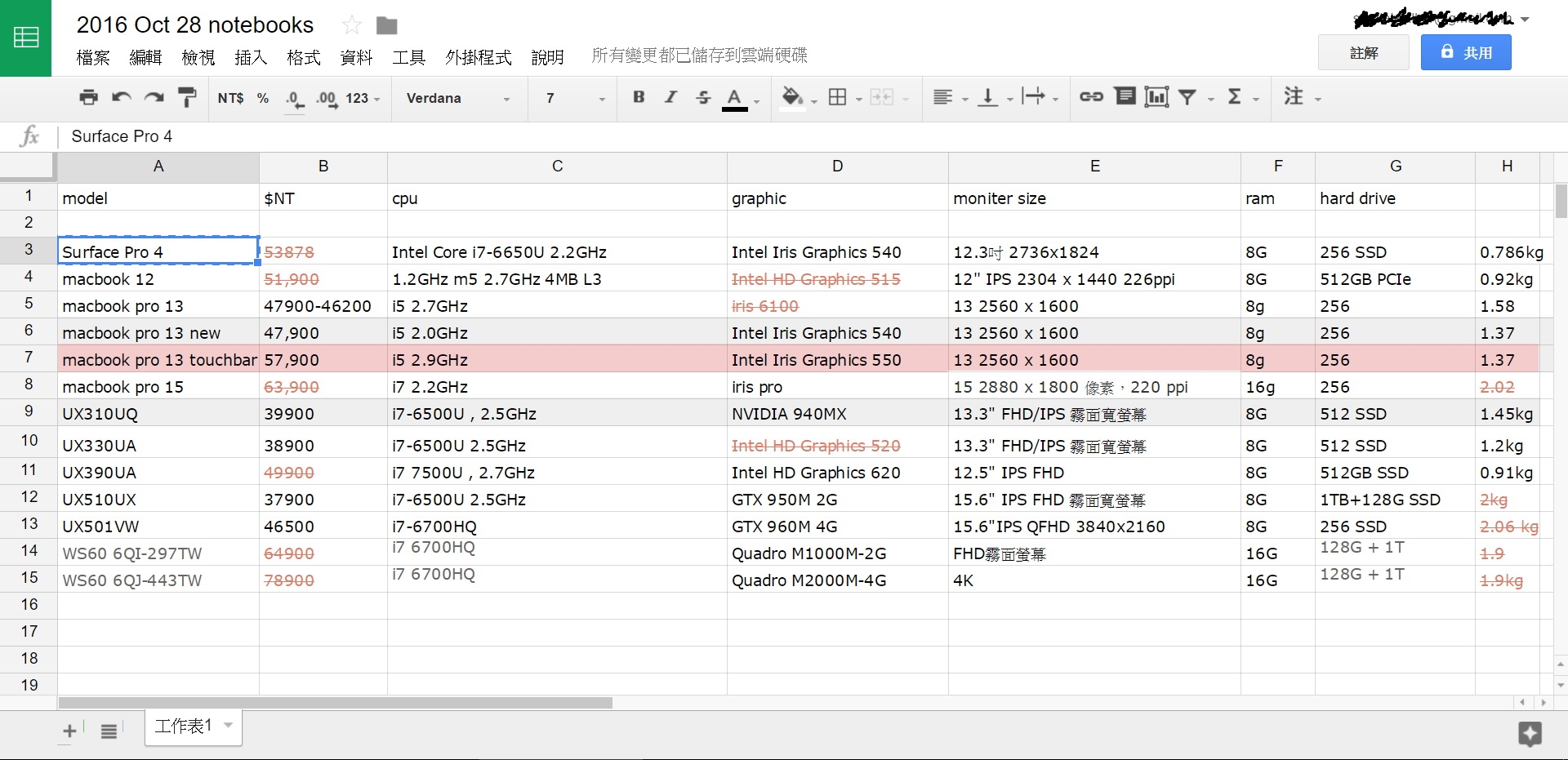This screenshot has height=760, width=1568.
Task: Open the 插入 menu
Action: pos(251,57)
